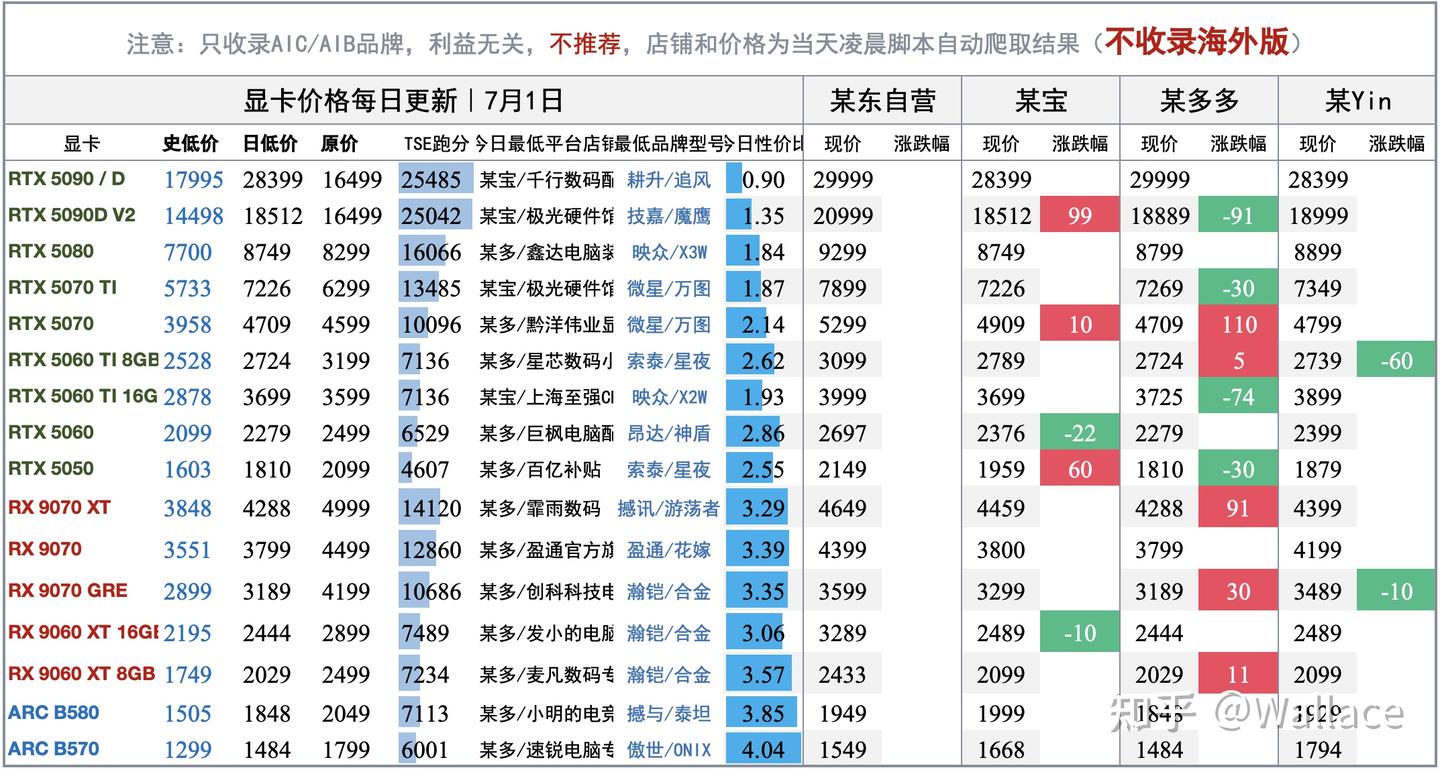Click the red '不收录海外版' notice text
Image resolution: width=1440 pixels, height=770 pixels.
coord(1198,42)
